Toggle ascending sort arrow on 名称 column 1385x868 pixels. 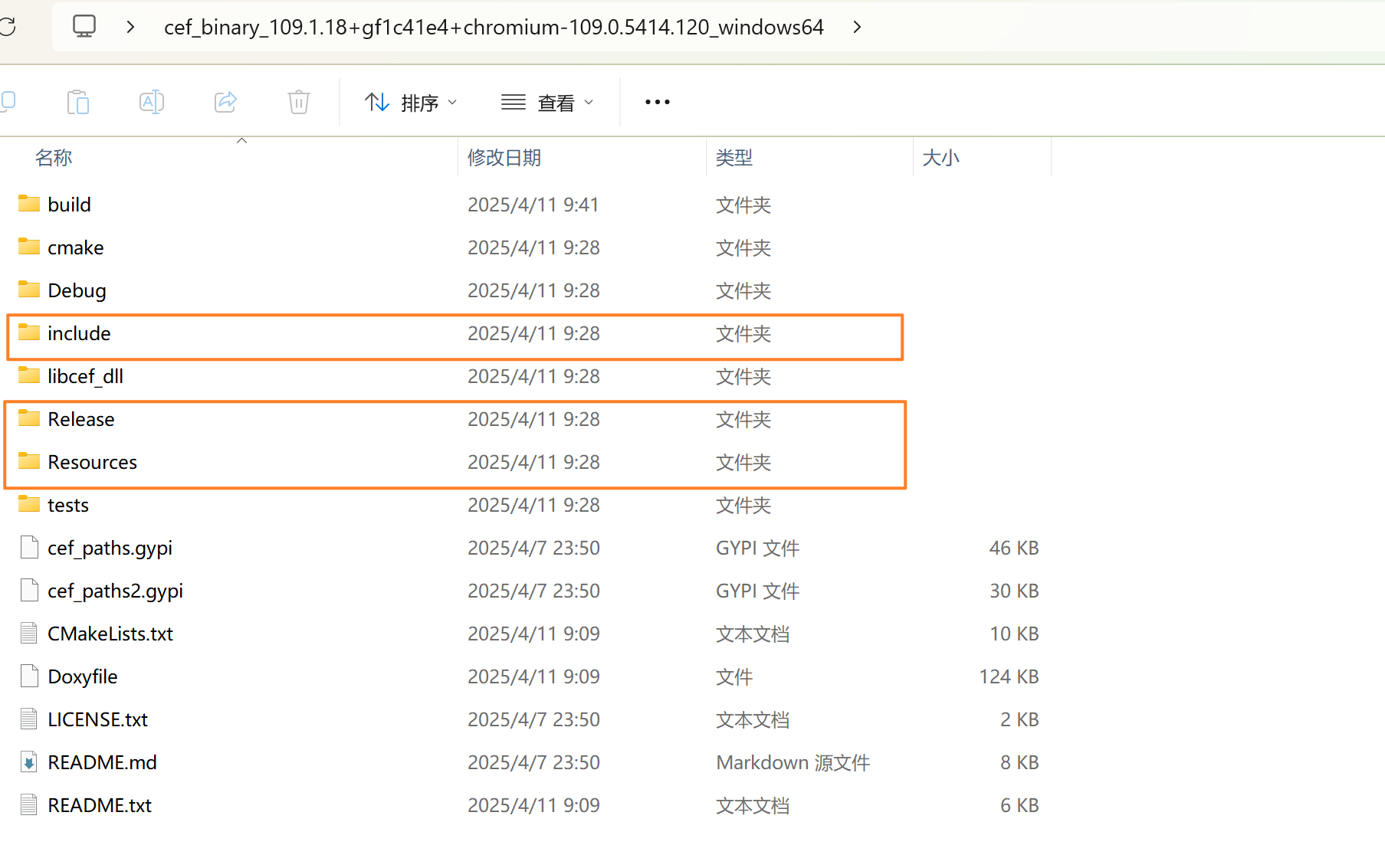(241, 141)
